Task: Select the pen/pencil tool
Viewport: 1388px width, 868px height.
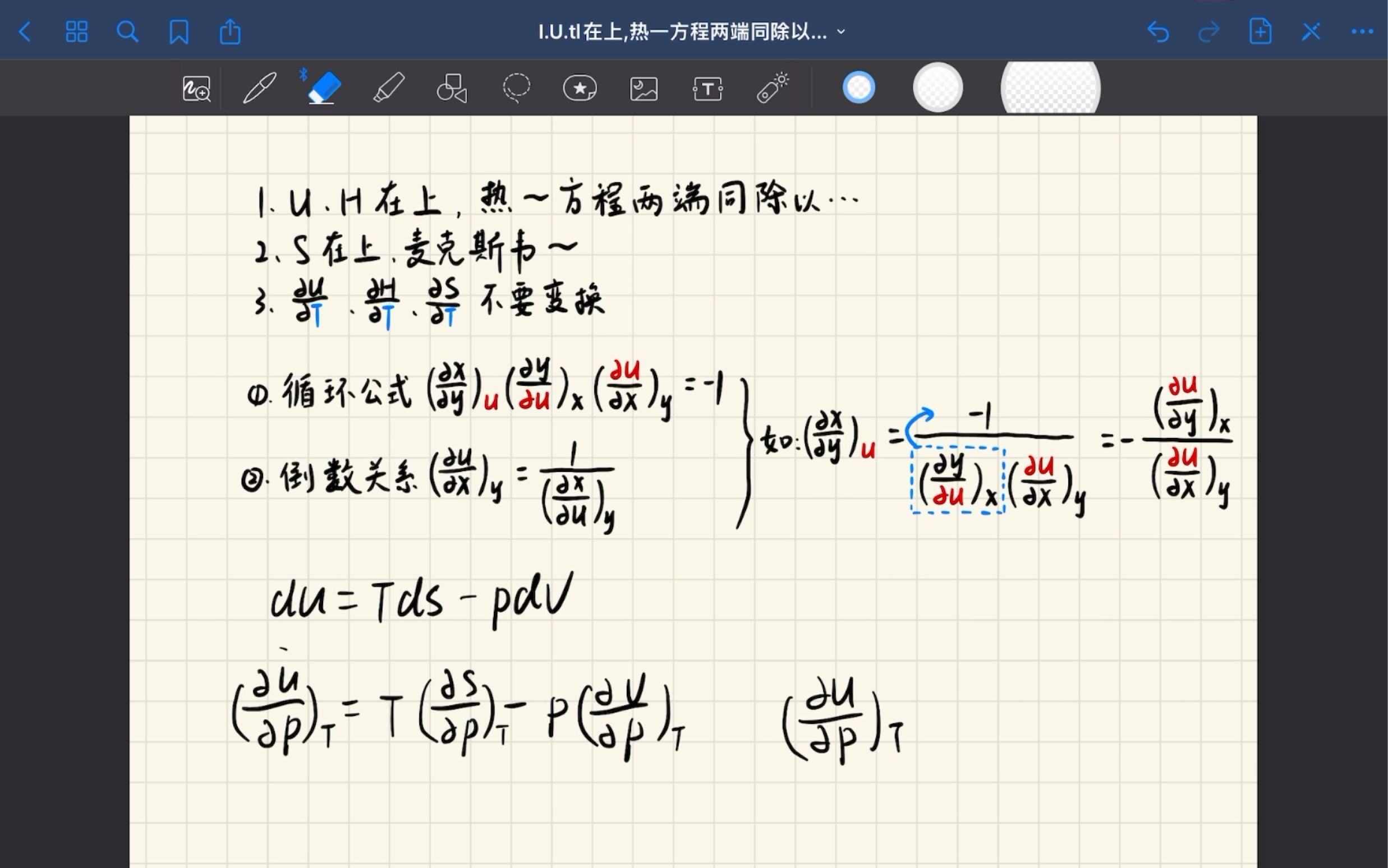Action: click(260, 88)
